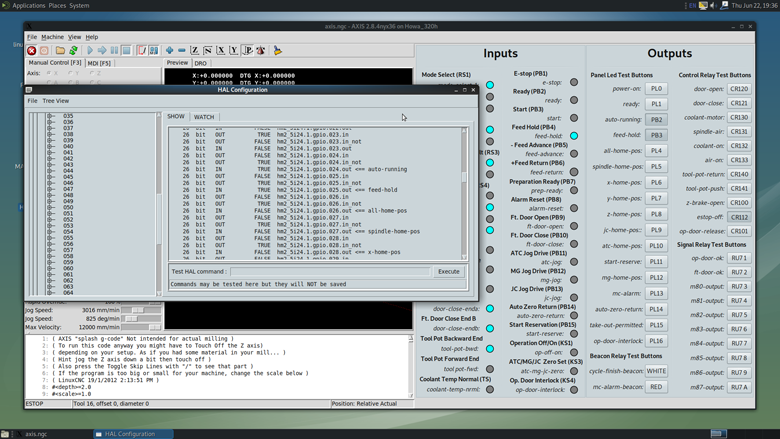Click the Execute button
The width and height of the screenshot is (780, 439).
(449, 272)
